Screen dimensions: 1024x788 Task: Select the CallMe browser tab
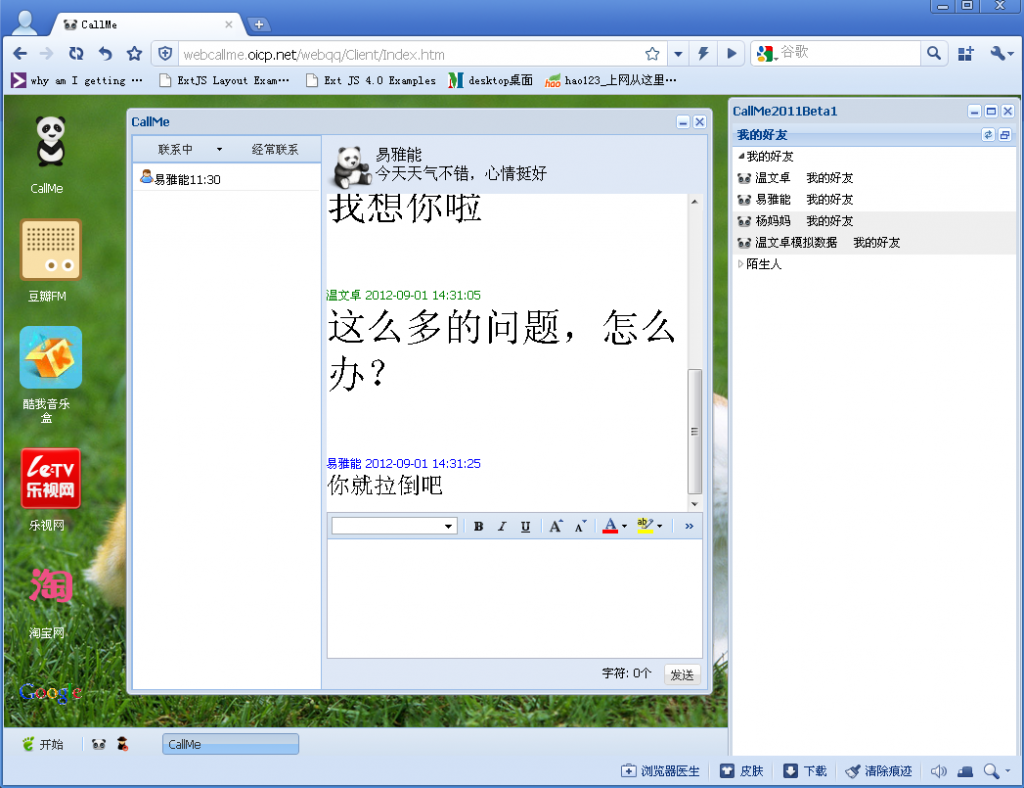(147, 24)
